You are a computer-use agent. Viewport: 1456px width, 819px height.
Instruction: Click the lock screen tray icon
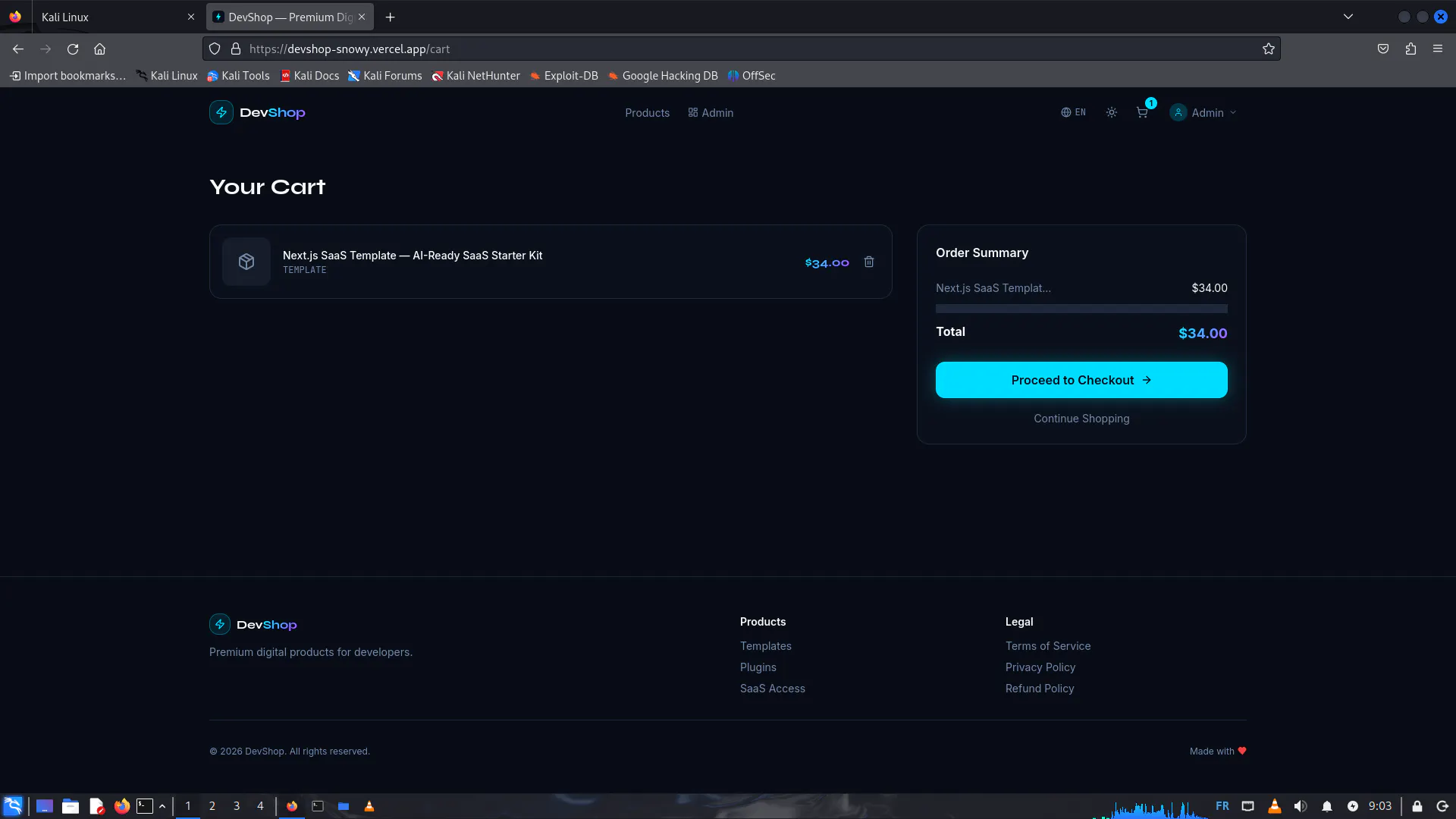point(1417,806)
